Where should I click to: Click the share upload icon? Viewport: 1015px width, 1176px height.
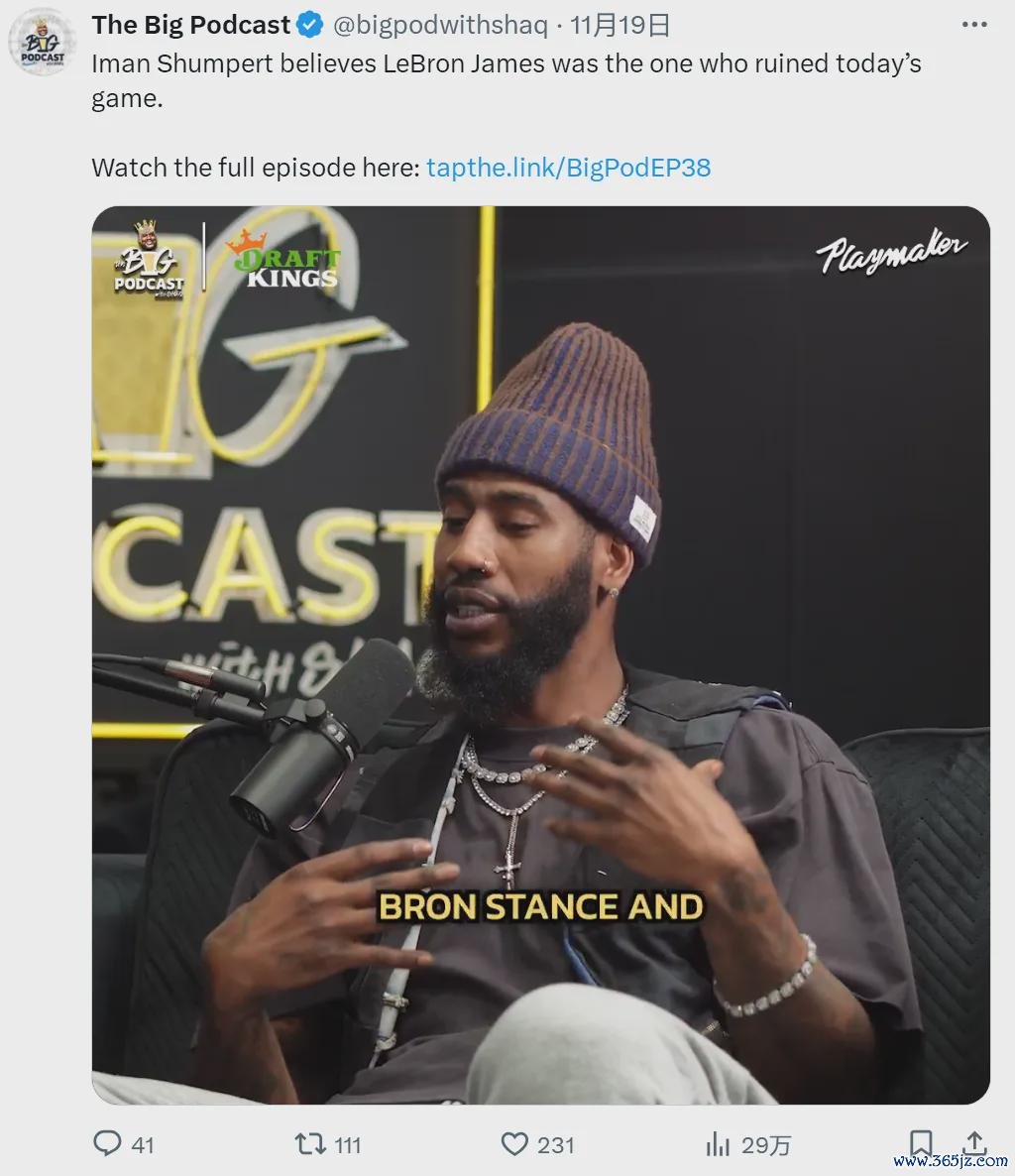click(x=973, y=1143)
